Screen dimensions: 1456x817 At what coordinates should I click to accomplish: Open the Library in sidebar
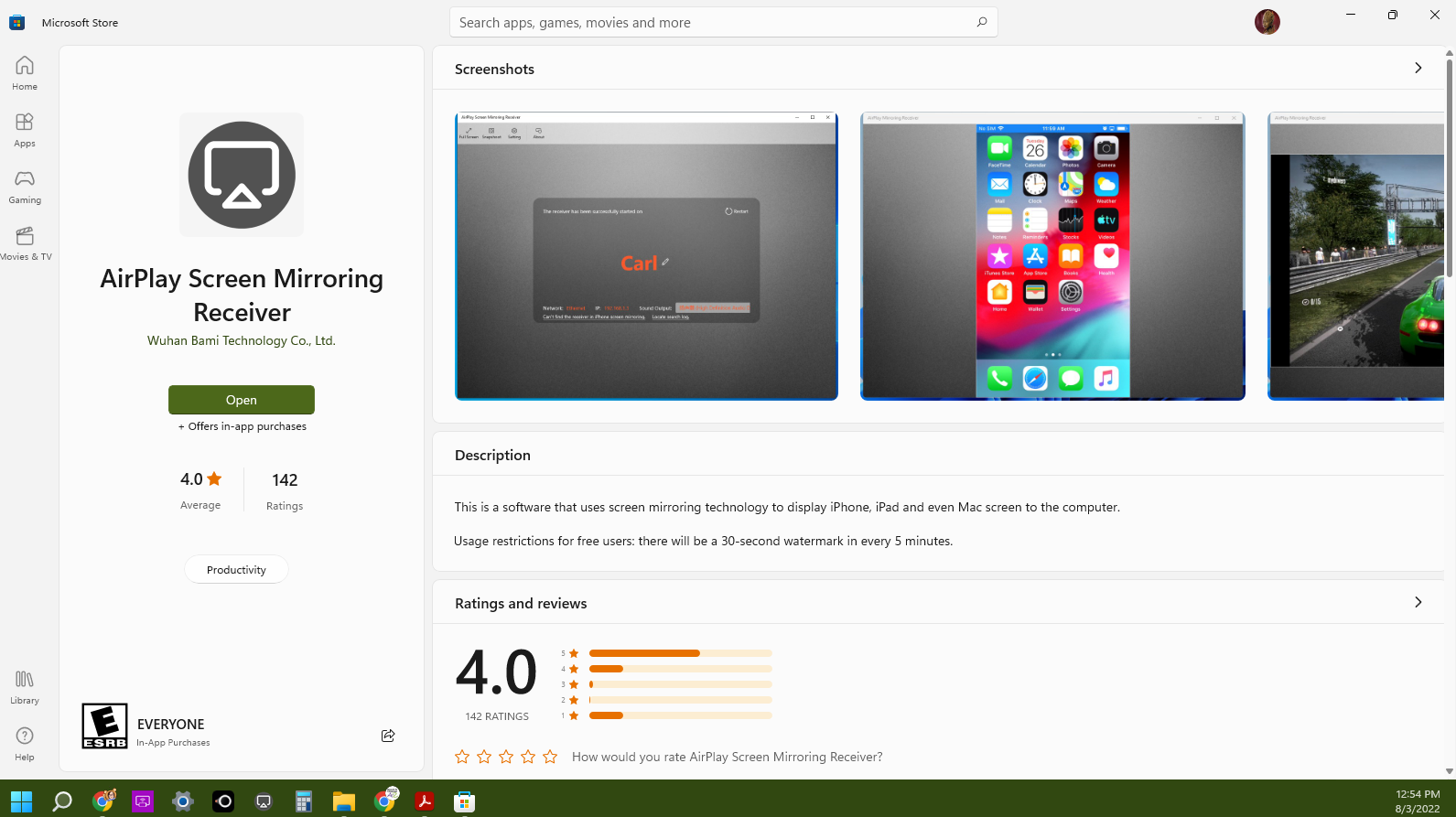pyautogui.click(x=25, y=687)
